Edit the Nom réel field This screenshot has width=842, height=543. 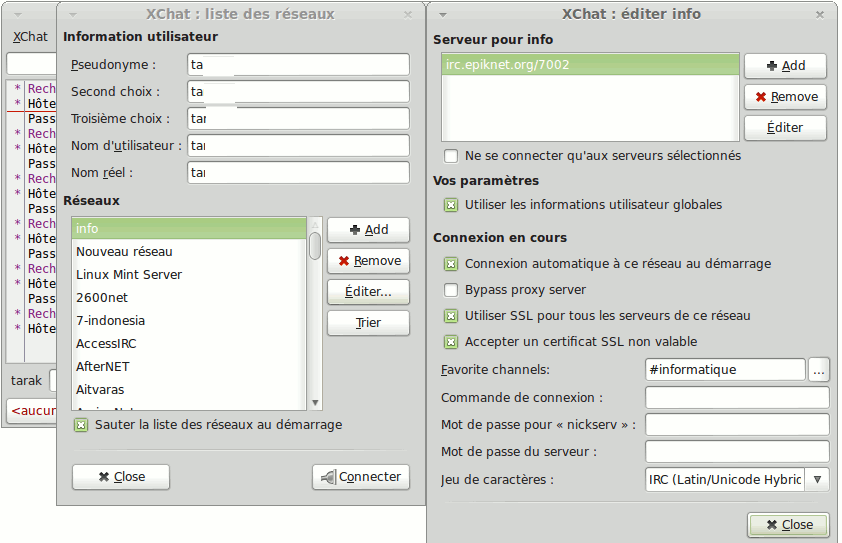click(x=298, y=172)
